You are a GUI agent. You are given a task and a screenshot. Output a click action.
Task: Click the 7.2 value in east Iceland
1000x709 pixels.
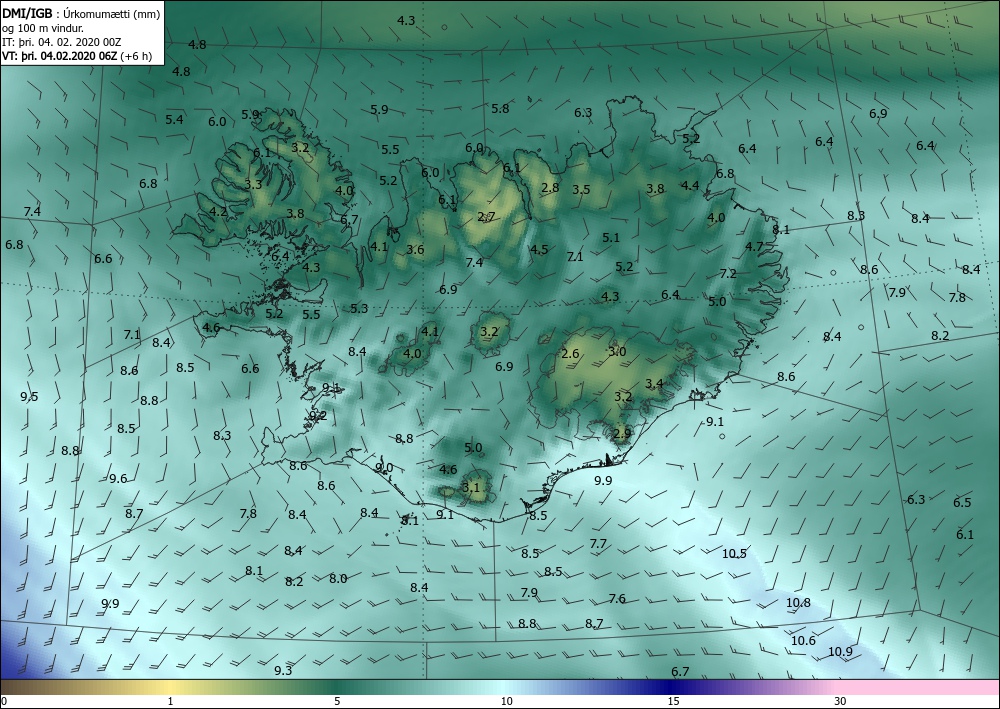pos(728,274)
